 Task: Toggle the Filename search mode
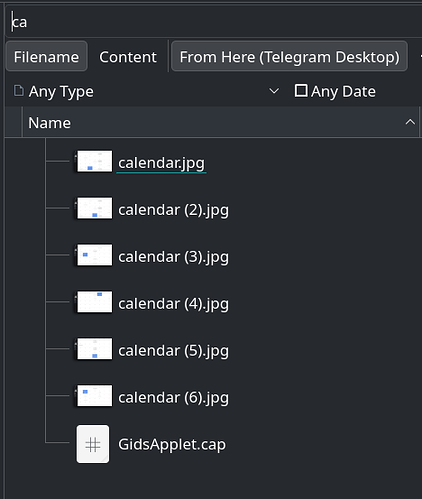46,57
